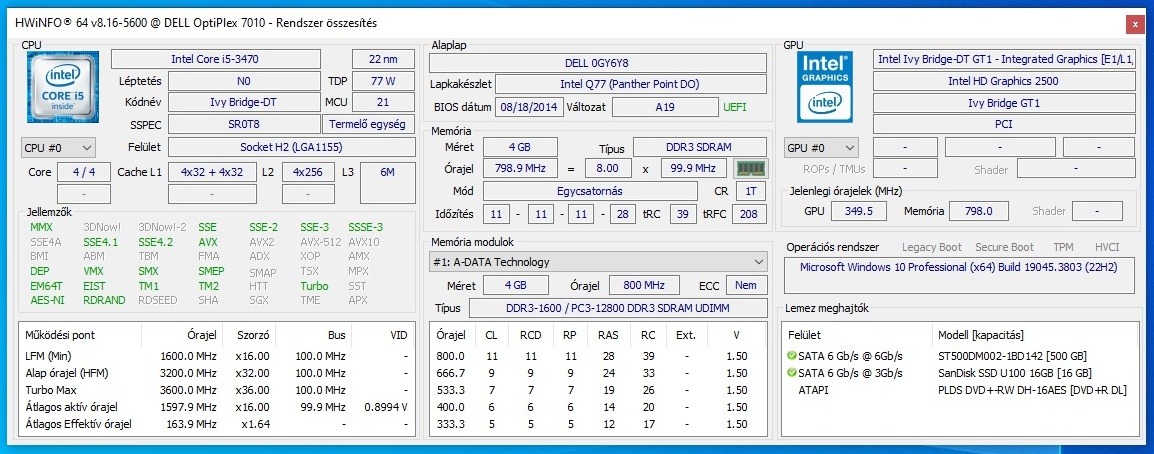The width and height of the screenshot is (1154, 454).
Task: Click the BIOS version A19
Action: pyautogui.click(x=665, y=107)
